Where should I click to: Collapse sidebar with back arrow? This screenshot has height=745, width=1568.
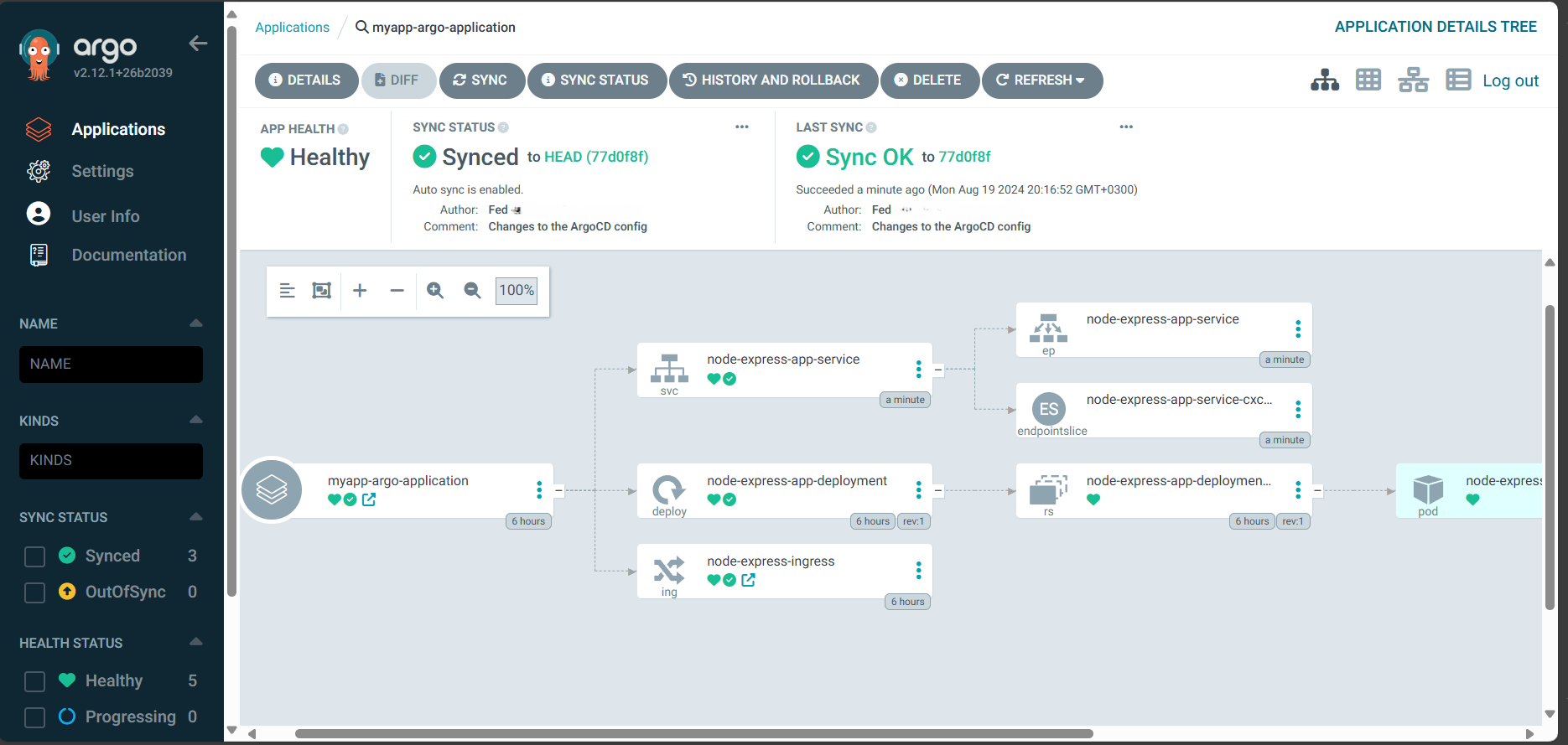coord(198,44)
